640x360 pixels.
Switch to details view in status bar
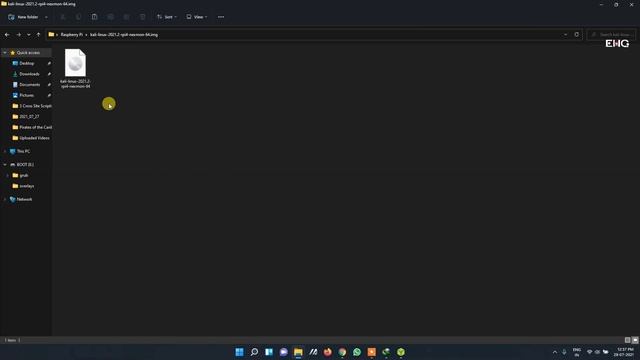pos(628,340)
